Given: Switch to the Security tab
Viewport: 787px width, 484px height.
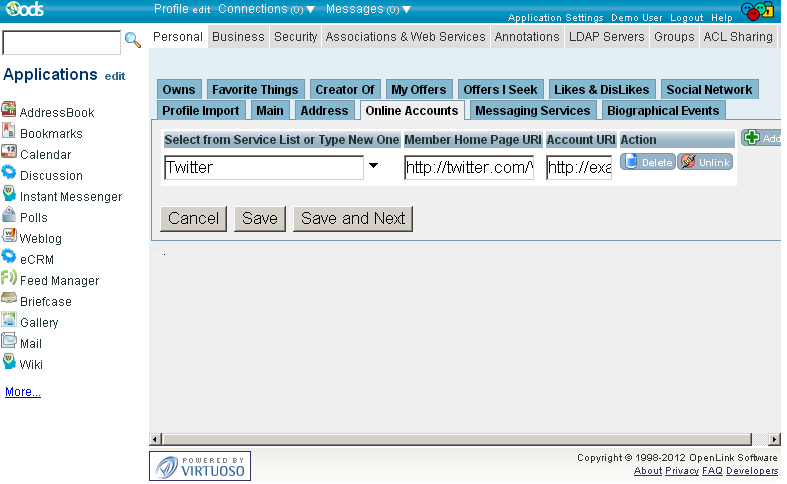Looking at the screenshot, I should [x=295, y=37].
